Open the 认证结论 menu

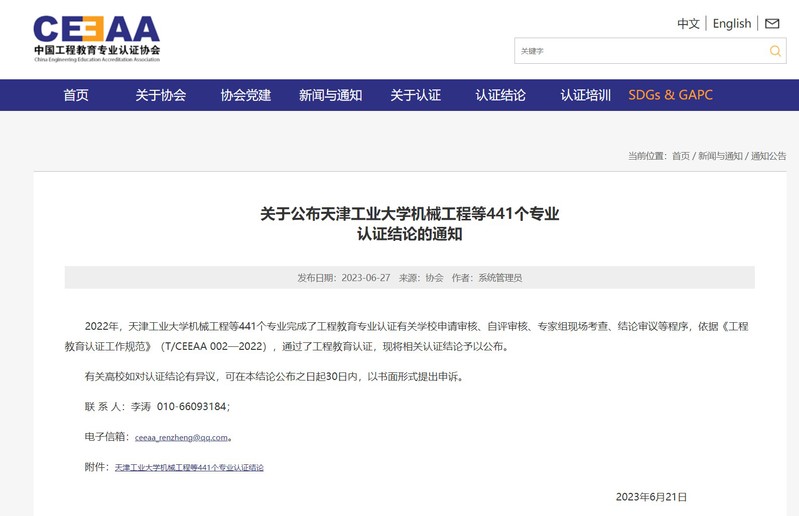(500, 95)
